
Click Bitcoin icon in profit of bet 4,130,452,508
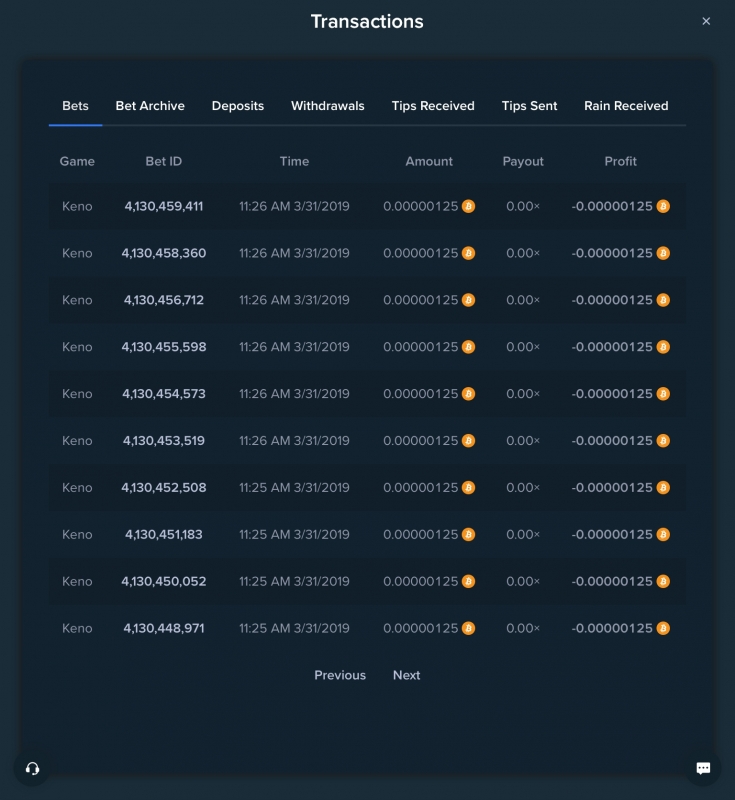663,488
